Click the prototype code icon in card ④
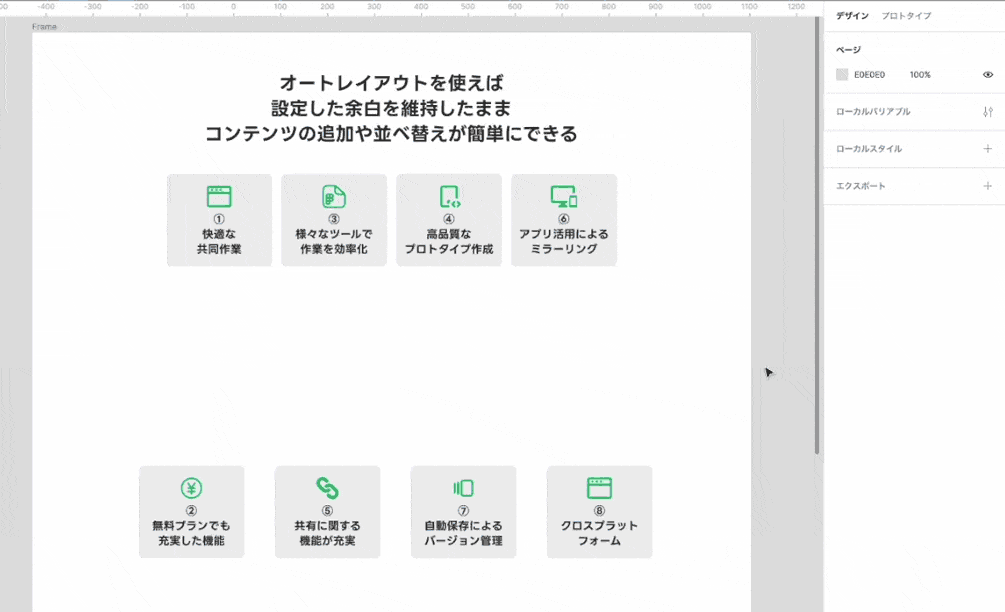 (x=449, y=196)
